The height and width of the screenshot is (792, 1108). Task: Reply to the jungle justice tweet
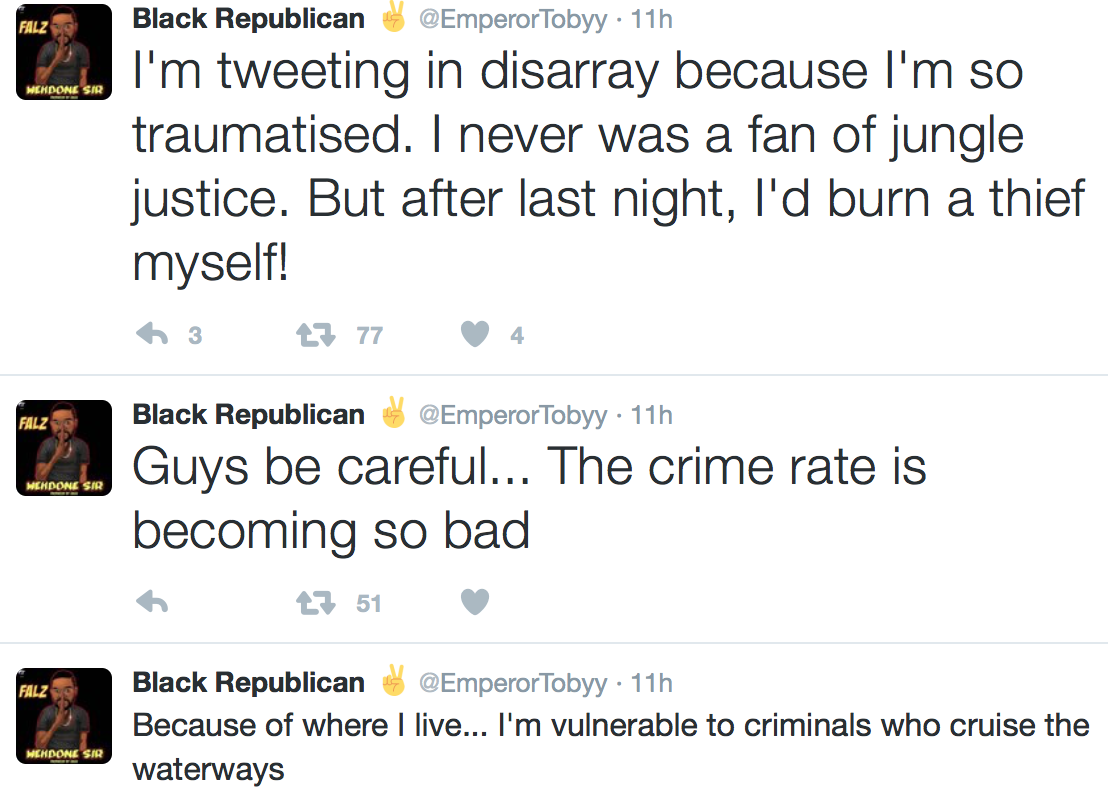(151, 335)
